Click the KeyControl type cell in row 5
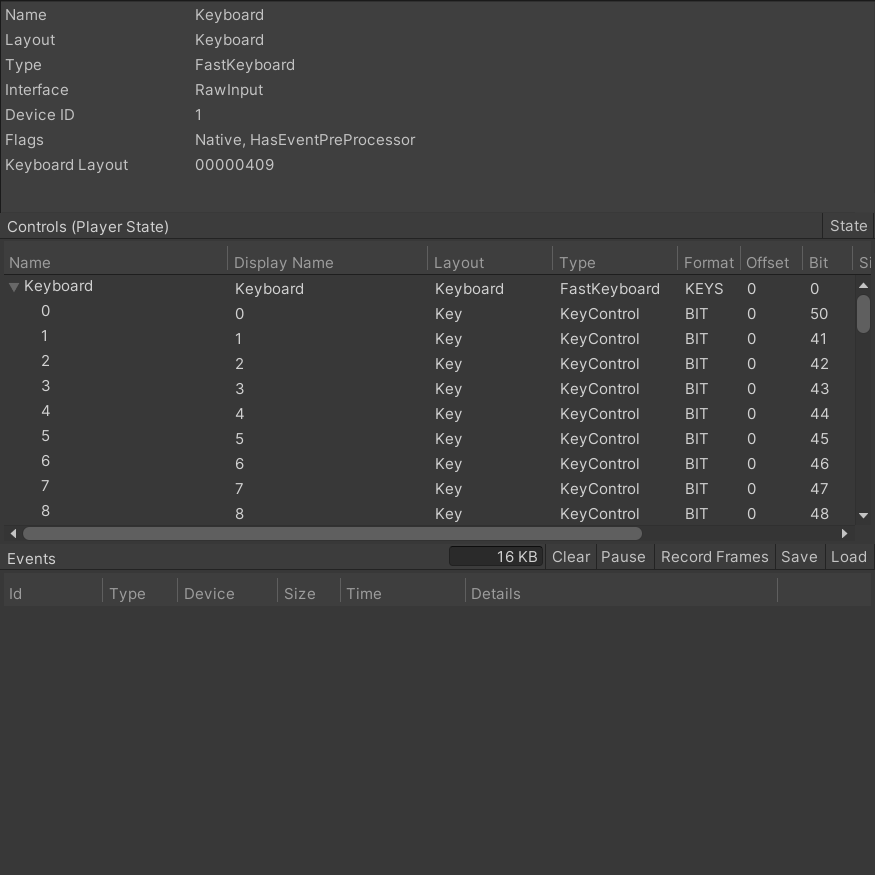 599,439
